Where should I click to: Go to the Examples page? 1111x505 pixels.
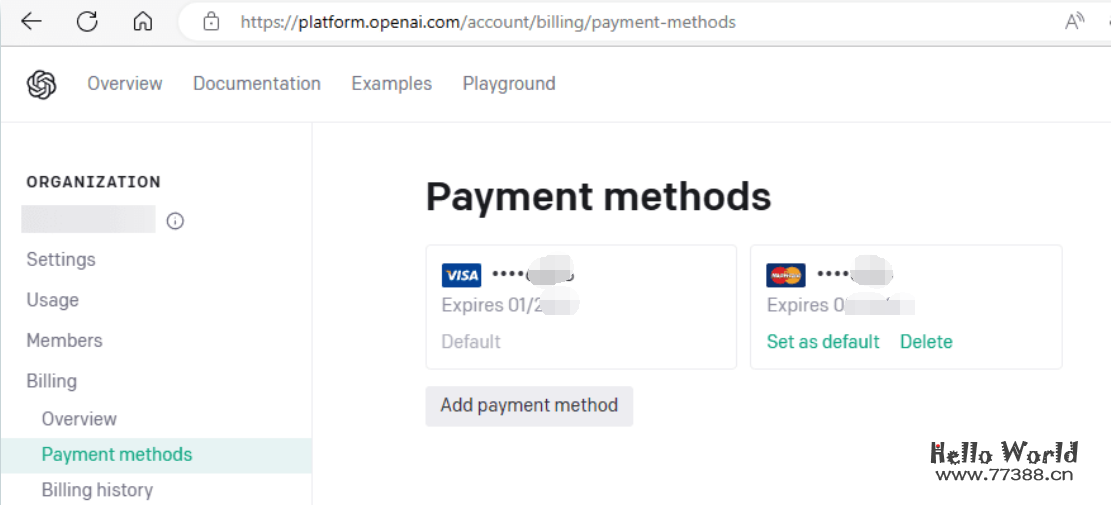tap(392, 84)
